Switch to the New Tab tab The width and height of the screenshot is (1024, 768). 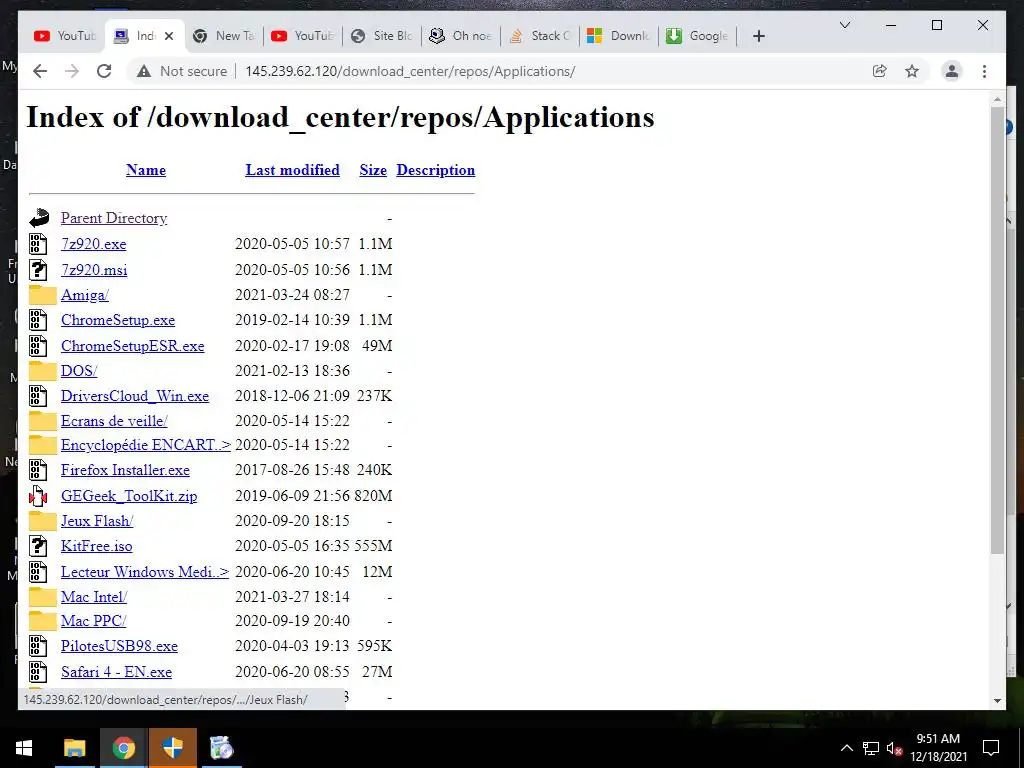[223, 36]
